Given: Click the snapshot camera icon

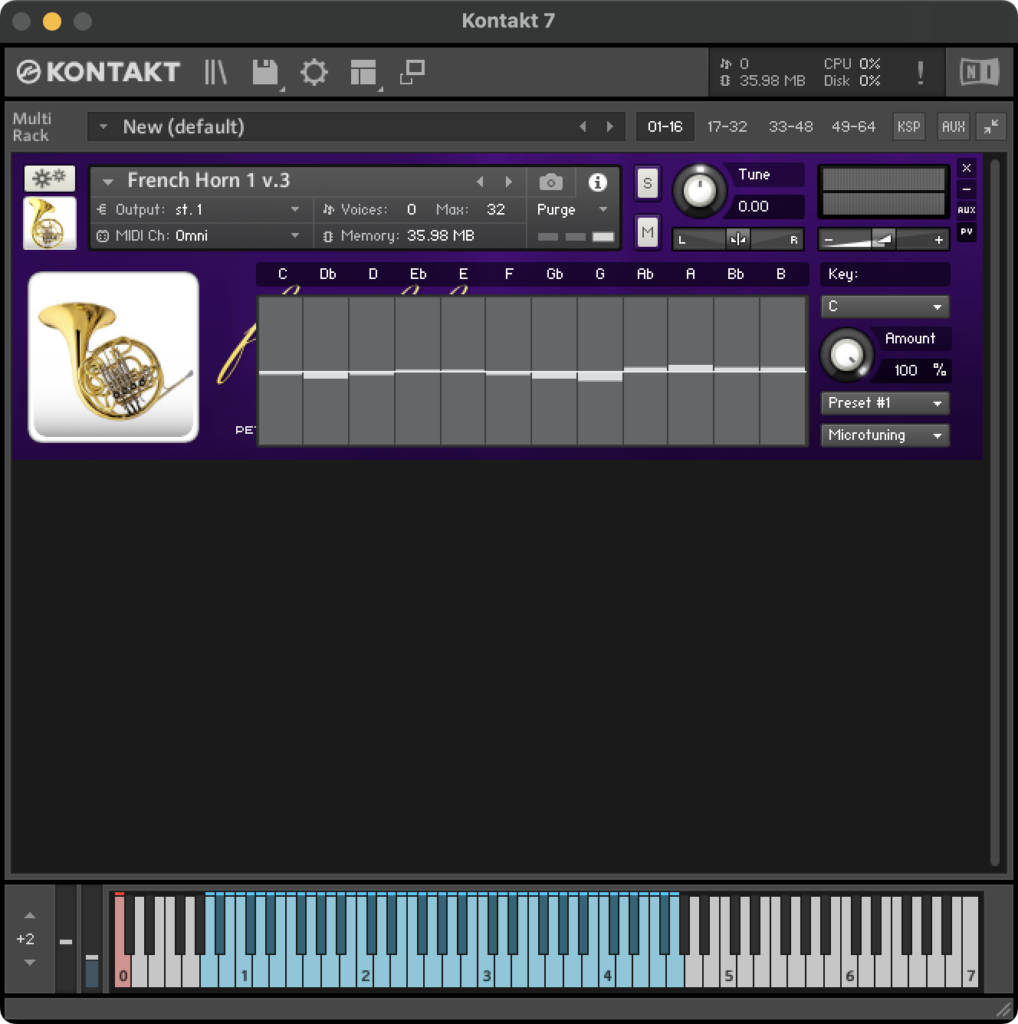Looking at the screenshot, I should 551,182.
